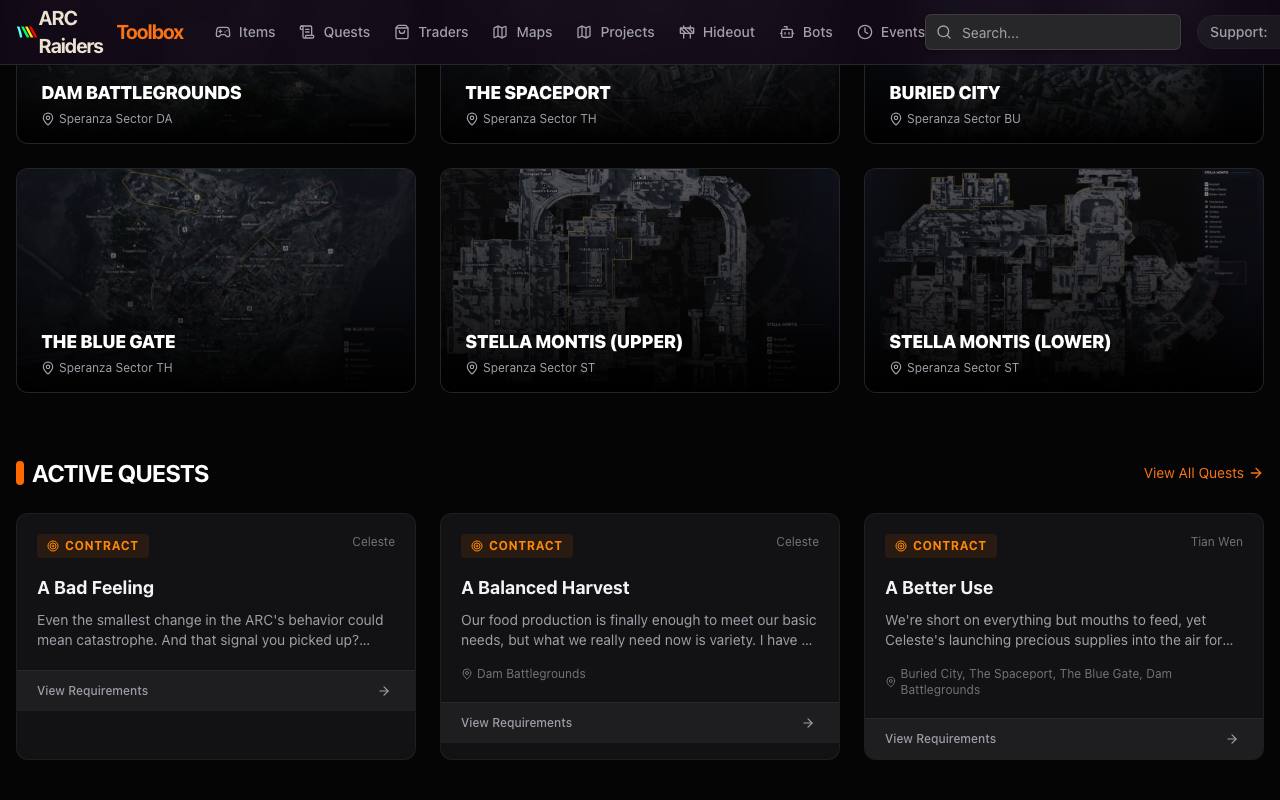
Task: Click the arrow next to View All Quests
Action: click(1256, 473)
